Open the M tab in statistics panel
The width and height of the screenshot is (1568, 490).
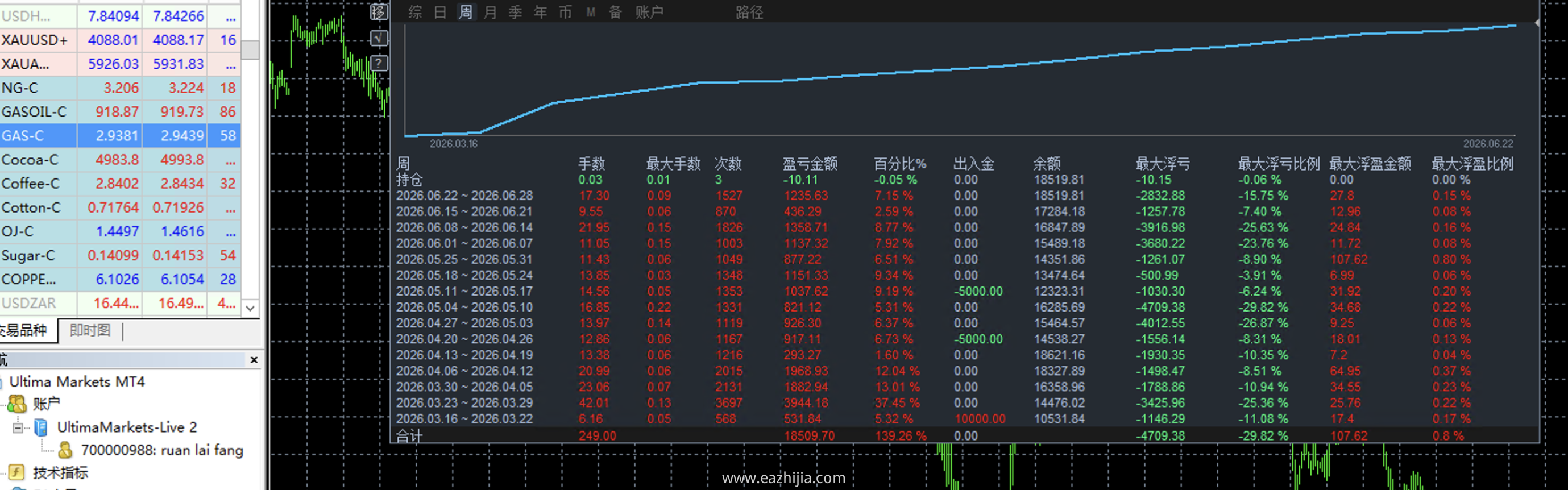591,12
